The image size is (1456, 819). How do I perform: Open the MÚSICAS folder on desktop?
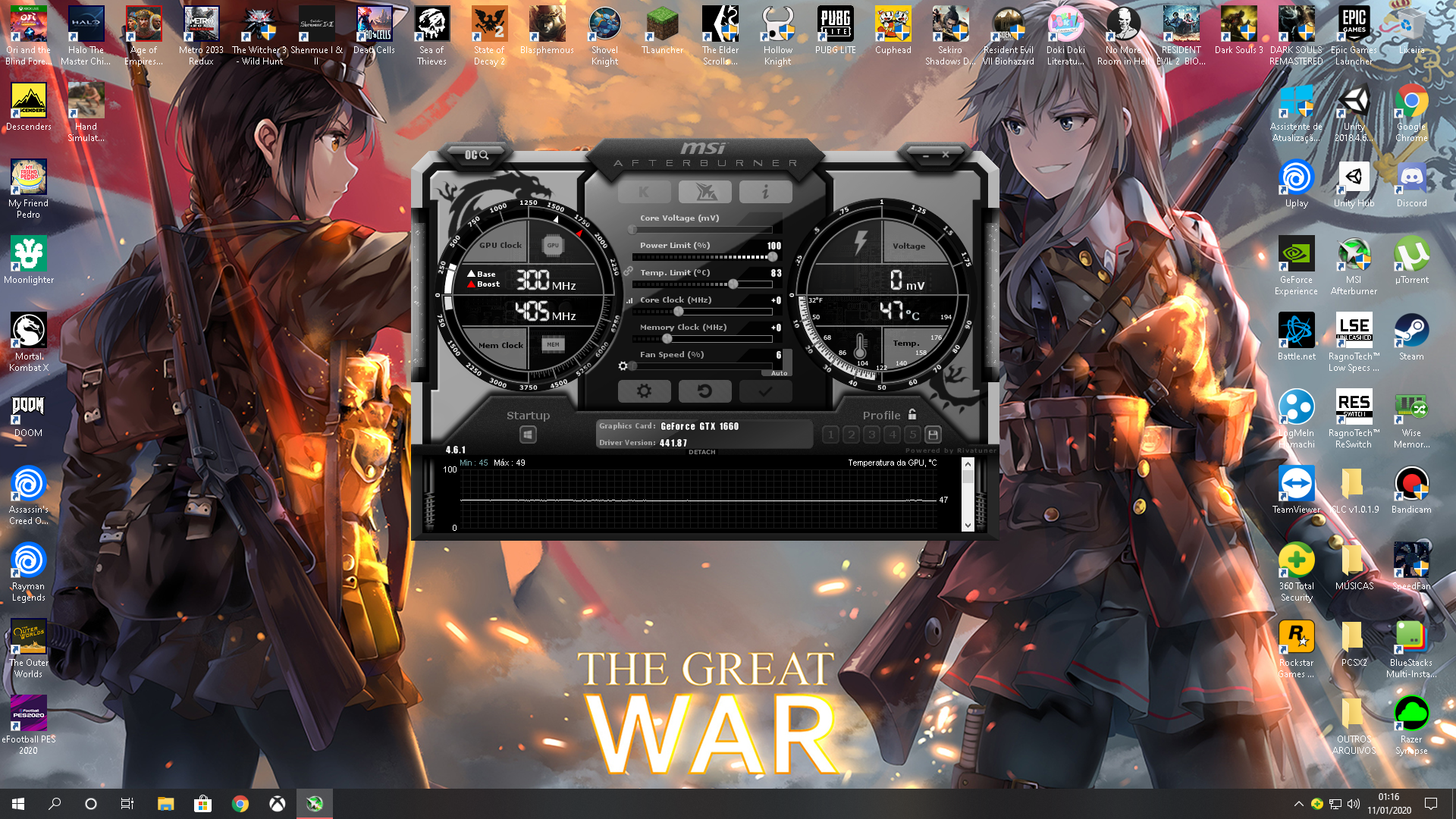1354,567
